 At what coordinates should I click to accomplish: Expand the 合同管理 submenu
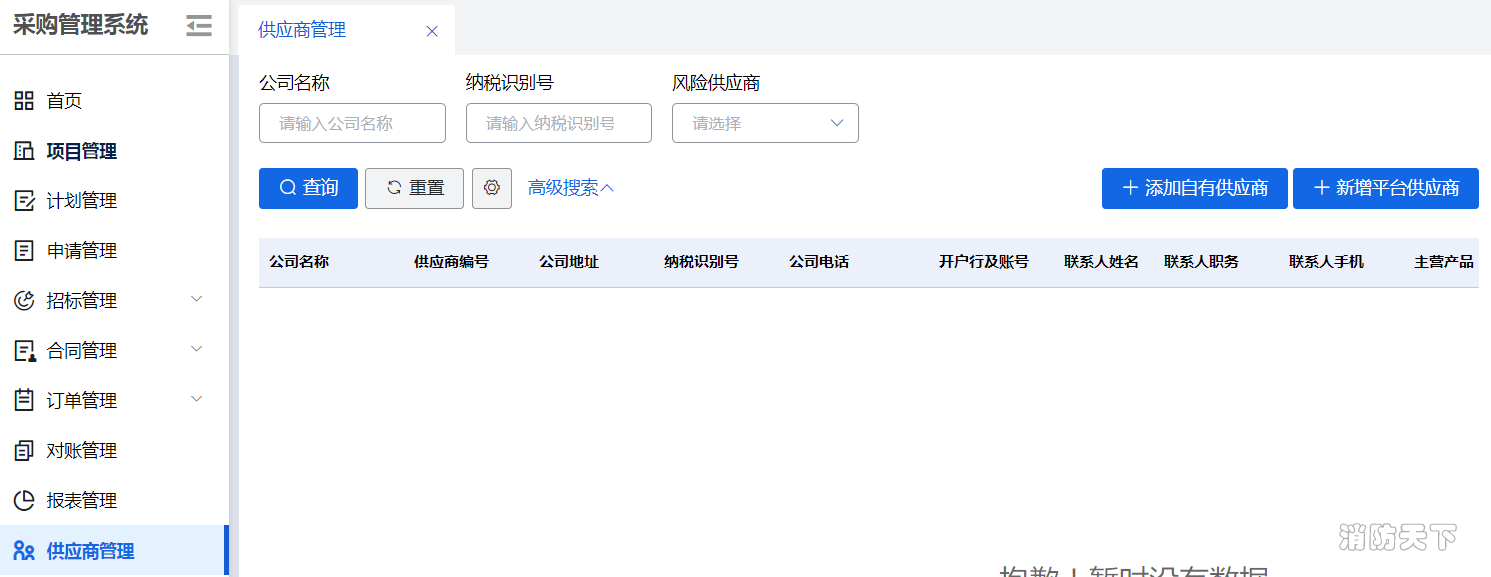coord(197,350)
